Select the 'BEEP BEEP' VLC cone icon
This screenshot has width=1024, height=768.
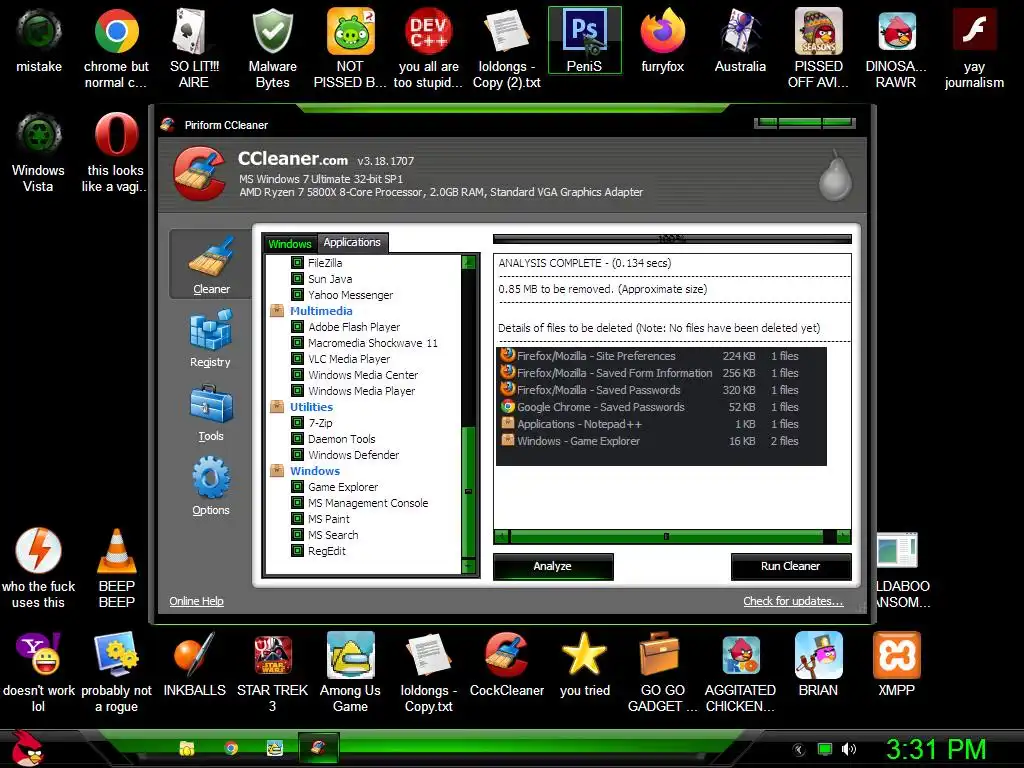pos(116,568)
